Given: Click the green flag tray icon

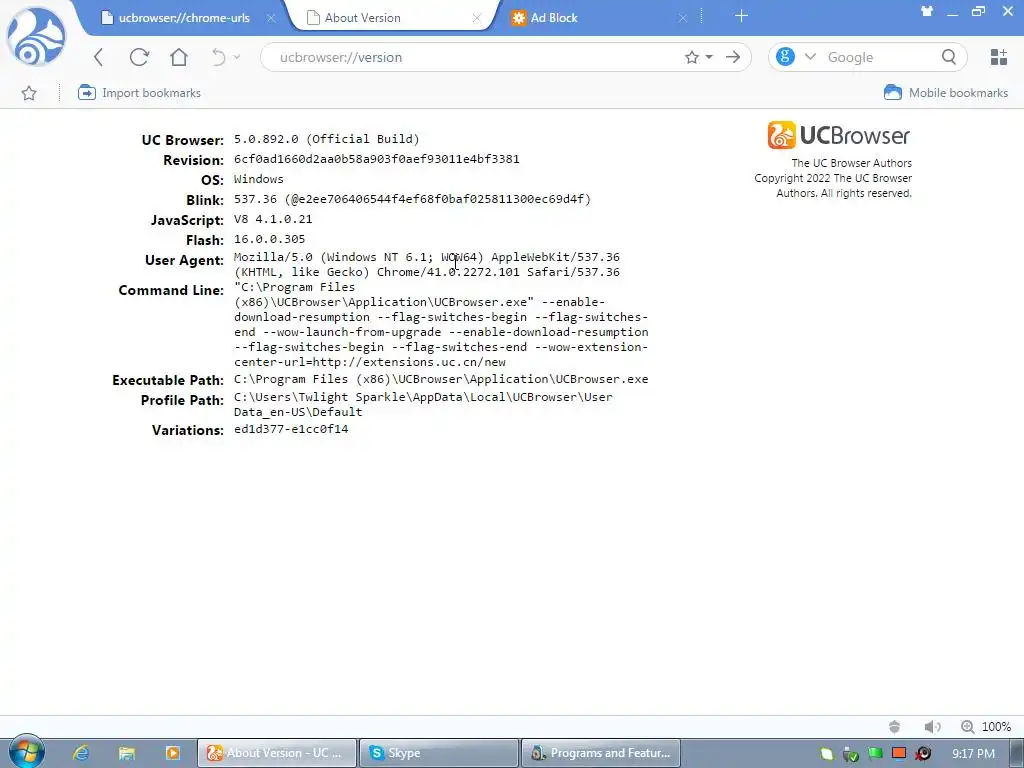Looking at the screenshot, I should [875, 753].
